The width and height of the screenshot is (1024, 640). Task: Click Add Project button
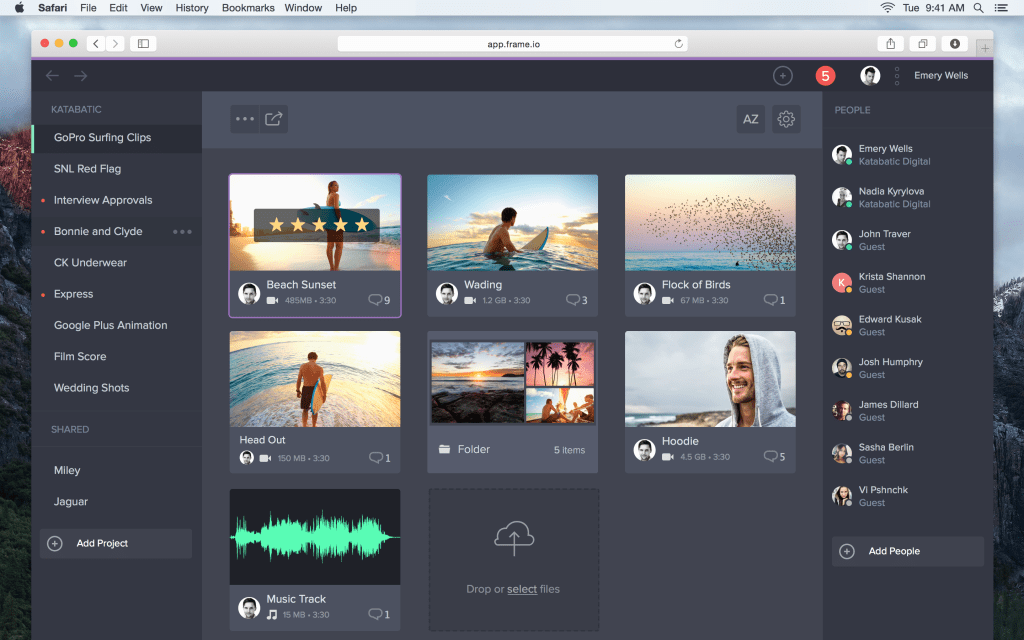tap(116, 543)
